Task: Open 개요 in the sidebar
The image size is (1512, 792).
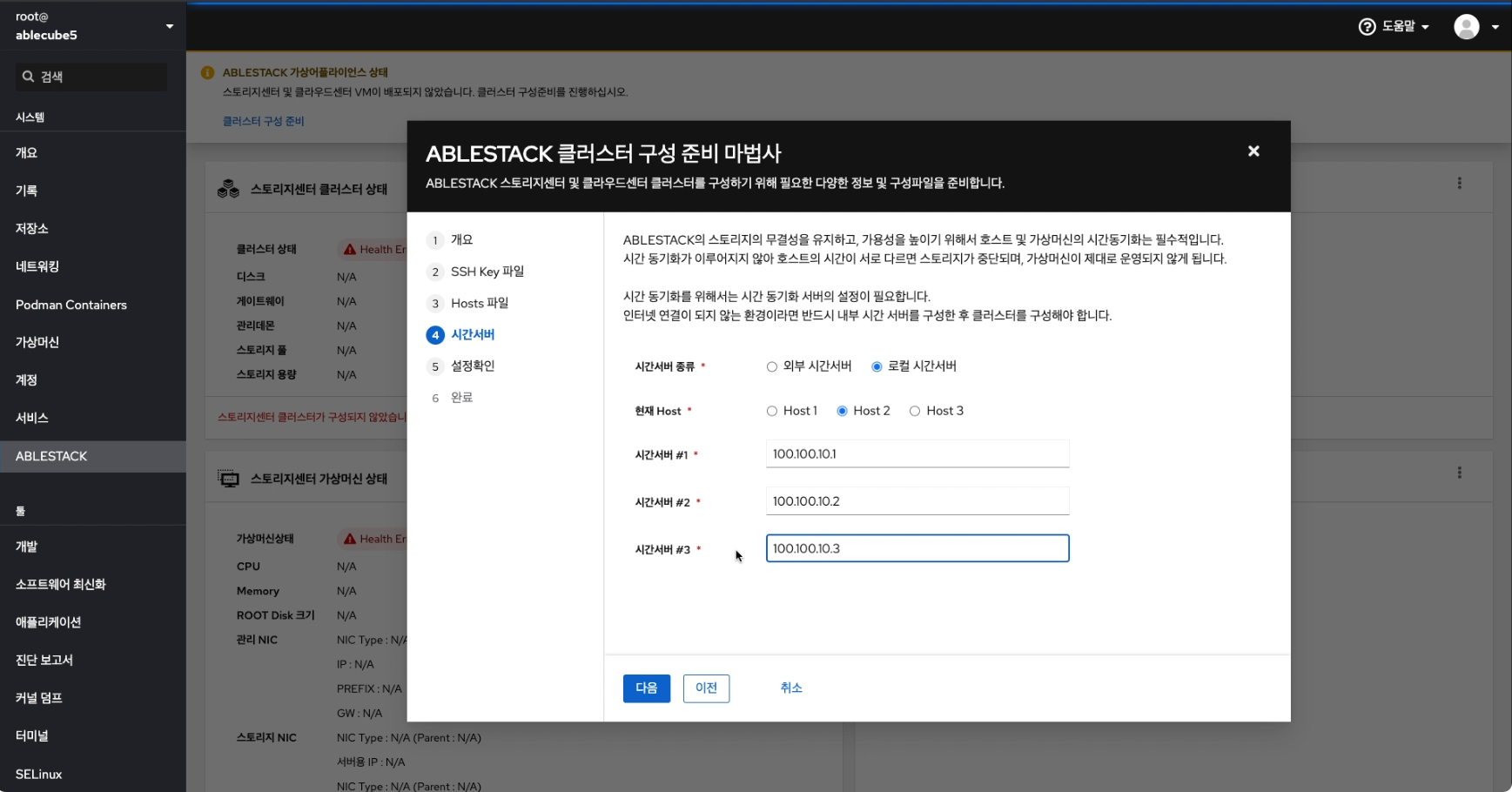Action: 93,153
